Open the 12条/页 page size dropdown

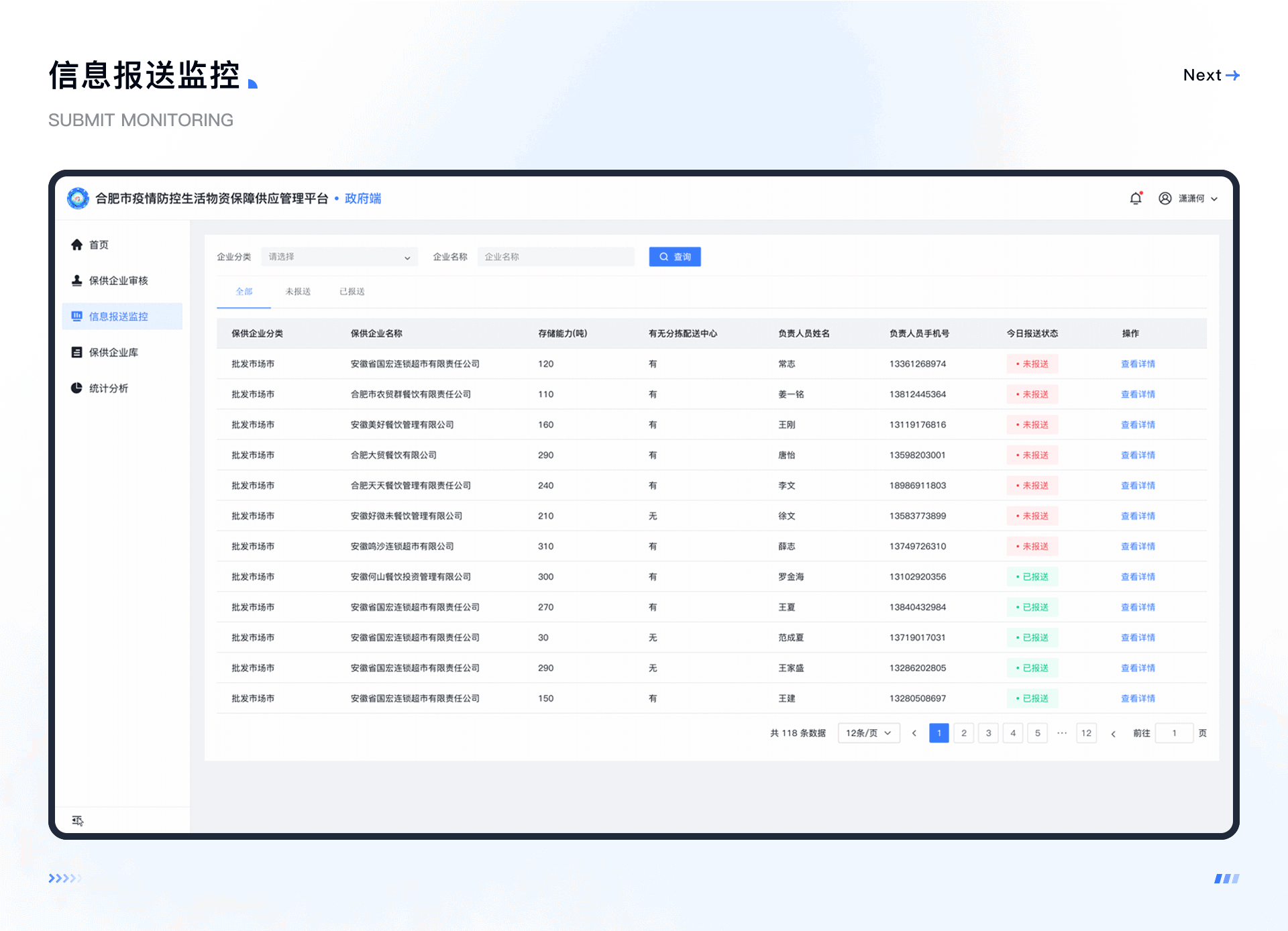[x=869, y=733]
